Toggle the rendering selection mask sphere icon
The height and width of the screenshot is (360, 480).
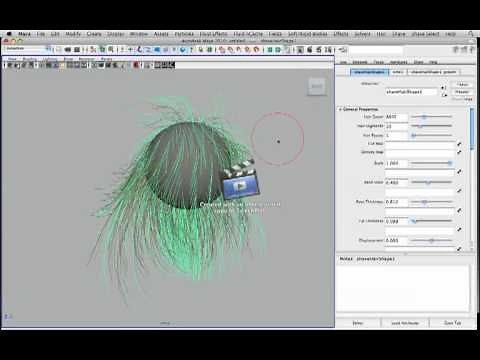(x=183, y=50)
